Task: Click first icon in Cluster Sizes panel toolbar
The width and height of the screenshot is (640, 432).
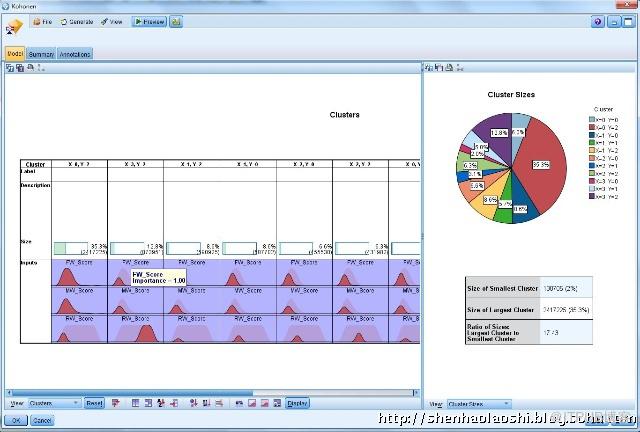Action: click(x=429, y=68)
